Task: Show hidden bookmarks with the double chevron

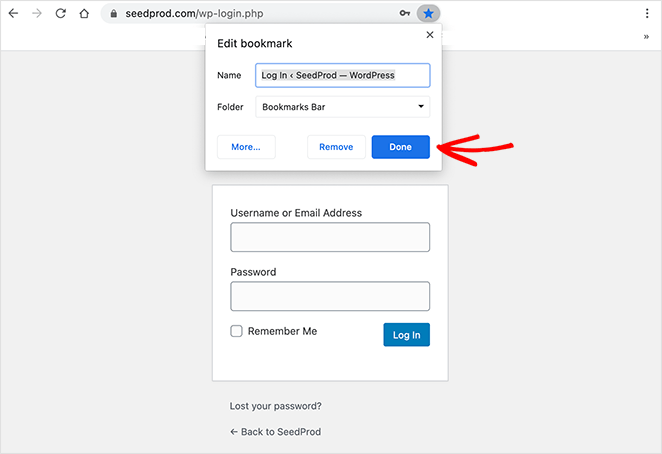Action: 646,37
